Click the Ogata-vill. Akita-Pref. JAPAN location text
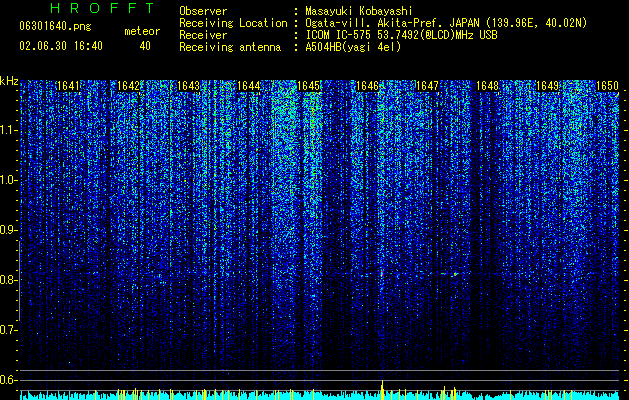 (446, 23)
